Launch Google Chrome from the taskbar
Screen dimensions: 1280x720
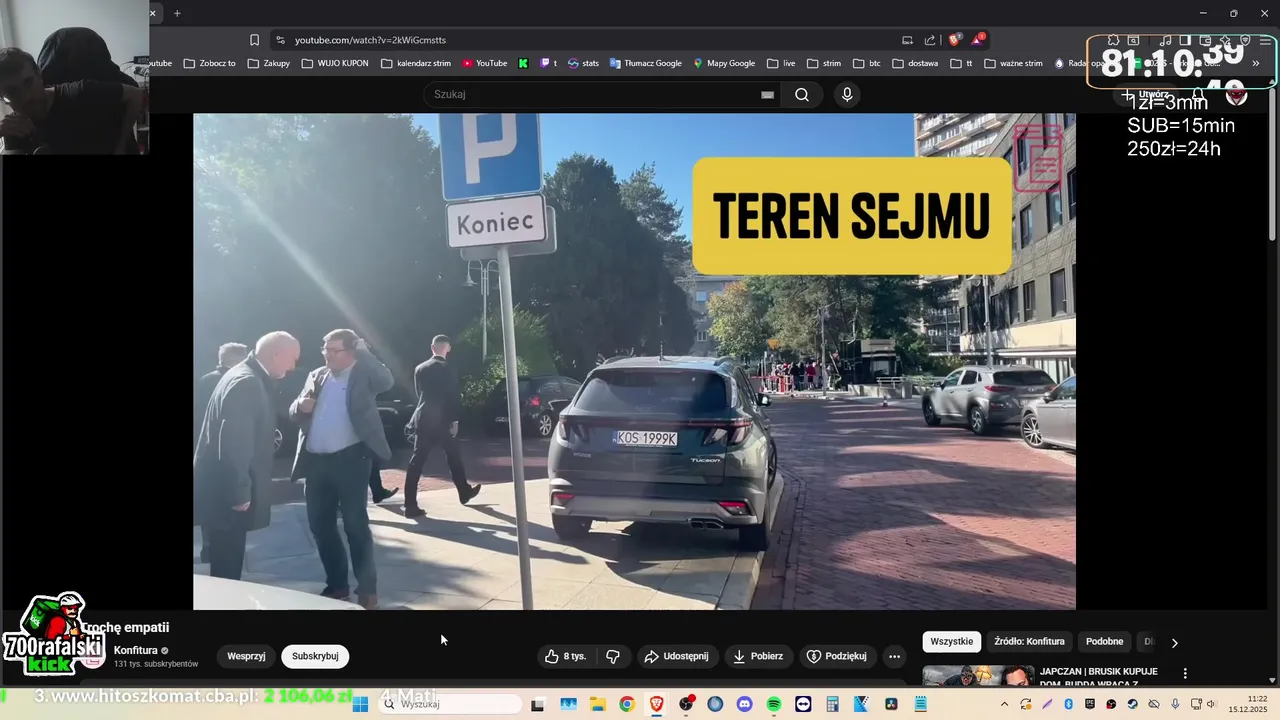click(627, 704)
